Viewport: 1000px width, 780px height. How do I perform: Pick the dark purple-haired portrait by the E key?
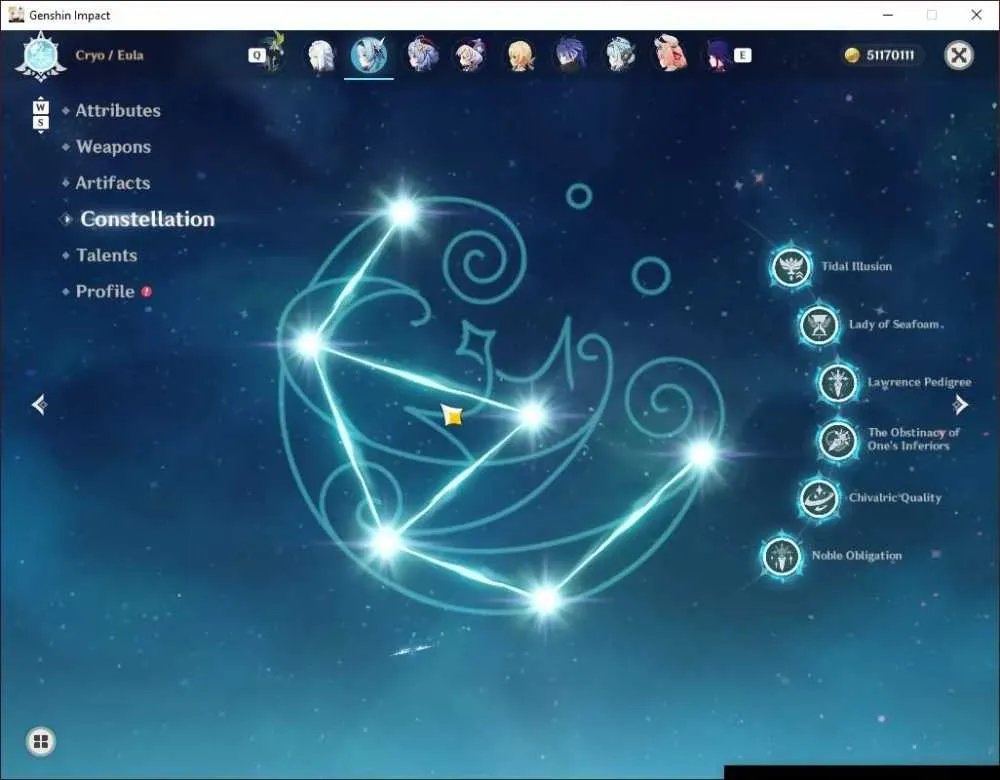click(x=718, y=55)
